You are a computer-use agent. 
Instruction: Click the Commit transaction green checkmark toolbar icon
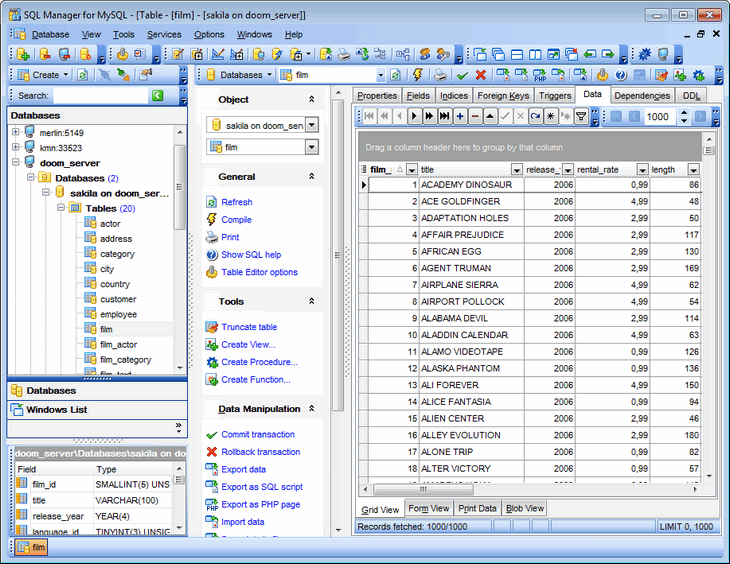462,75
